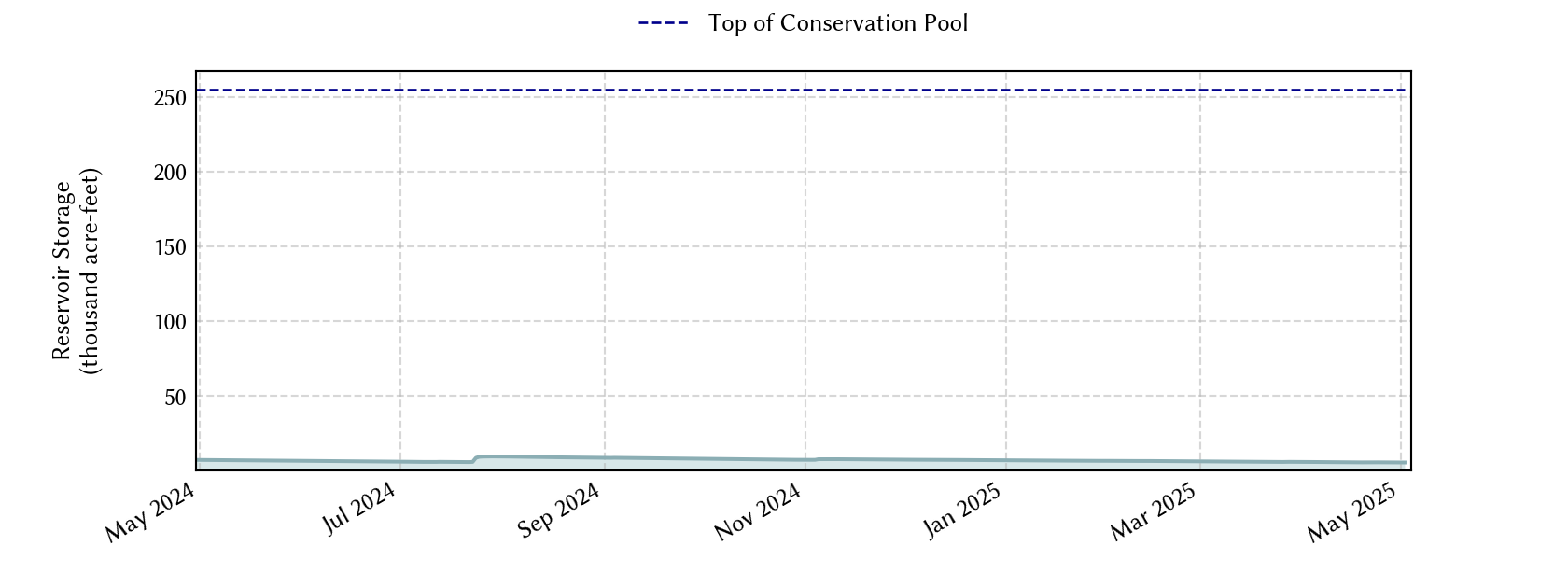Click the 'May 2024' x-axis label

point(149,512)
